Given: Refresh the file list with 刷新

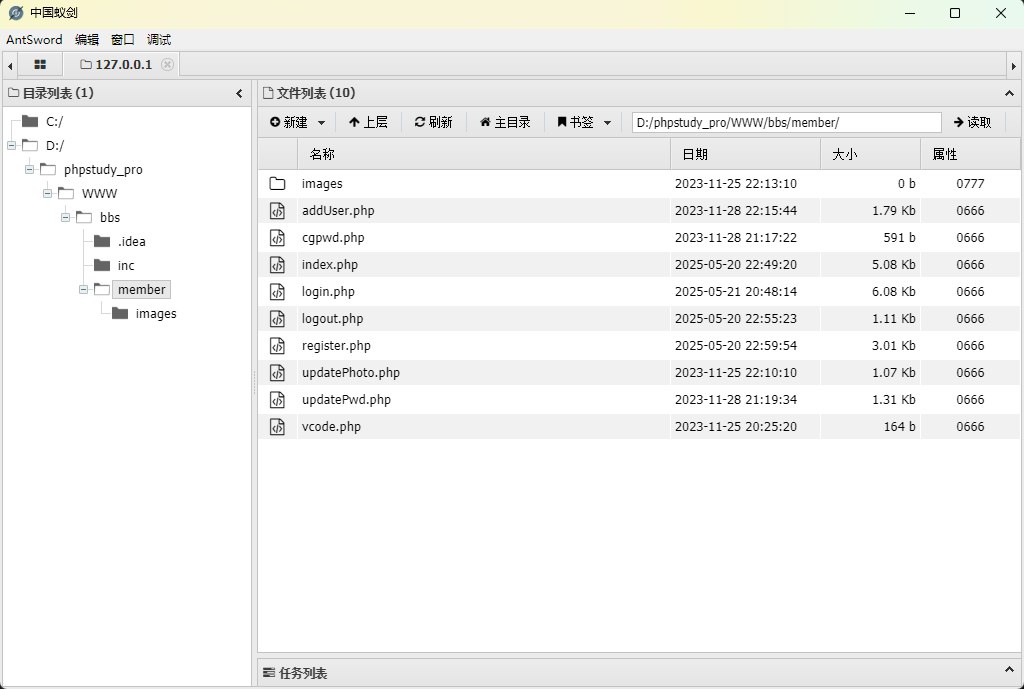Looking at the screenshot, I should click(433, 121).
